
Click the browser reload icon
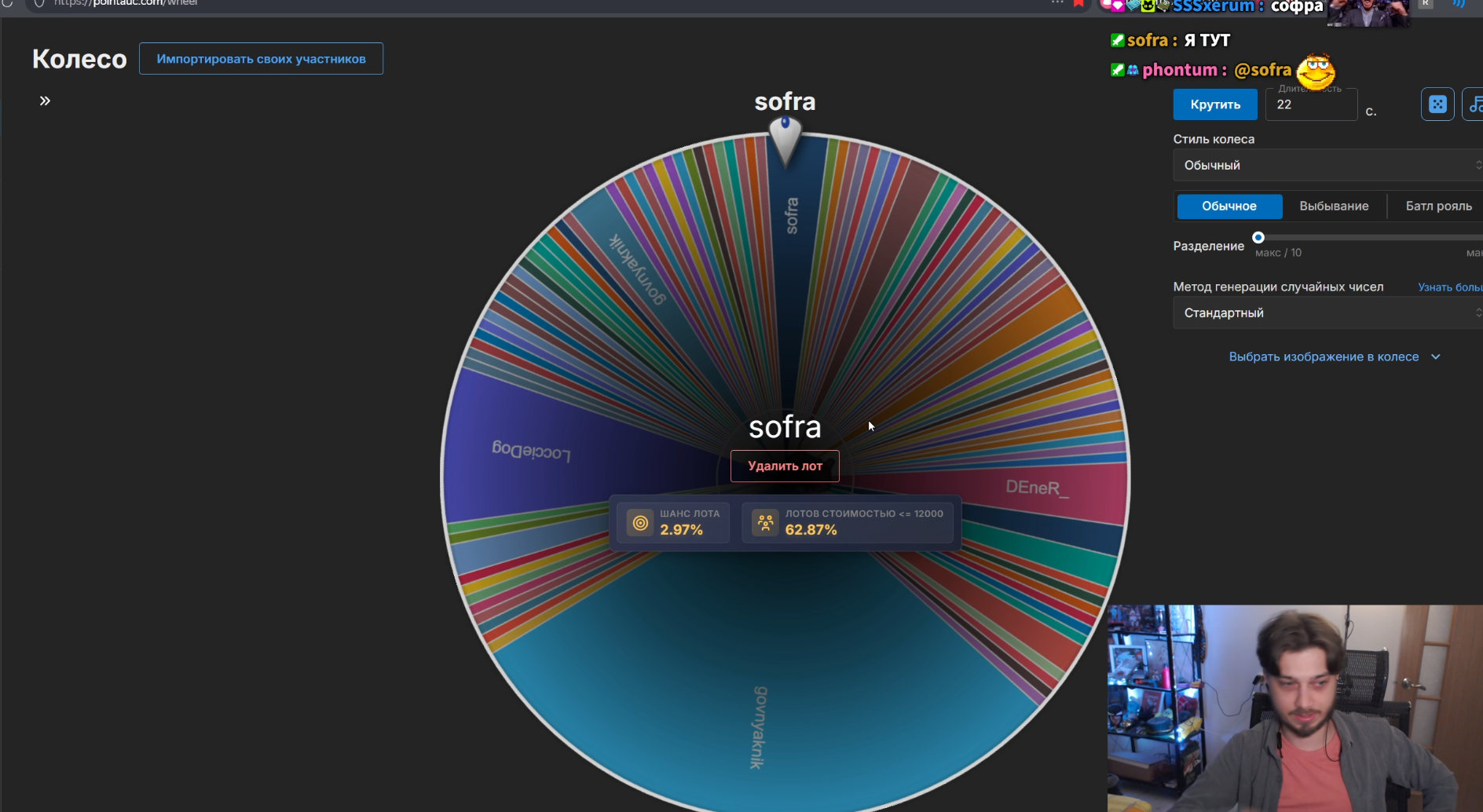pos(8,3)
